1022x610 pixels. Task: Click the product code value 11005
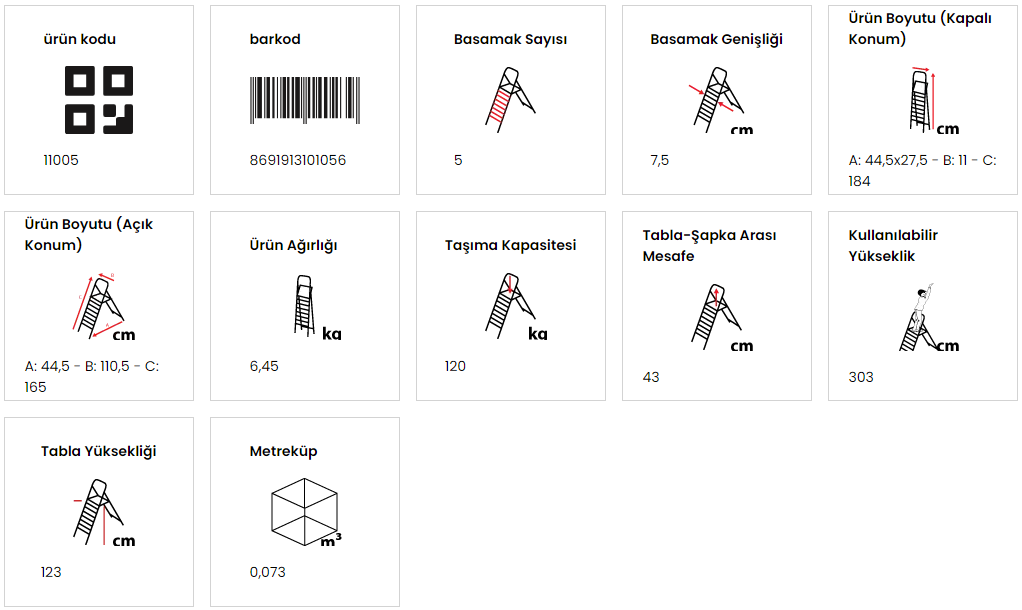(61, 160)
